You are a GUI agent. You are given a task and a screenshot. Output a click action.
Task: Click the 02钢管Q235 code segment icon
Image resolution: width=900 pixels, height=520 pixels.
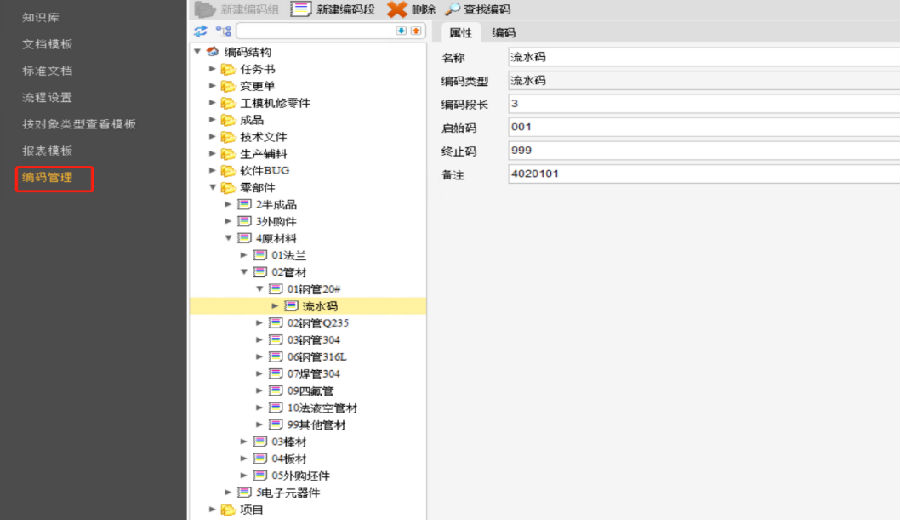point(276,323)
